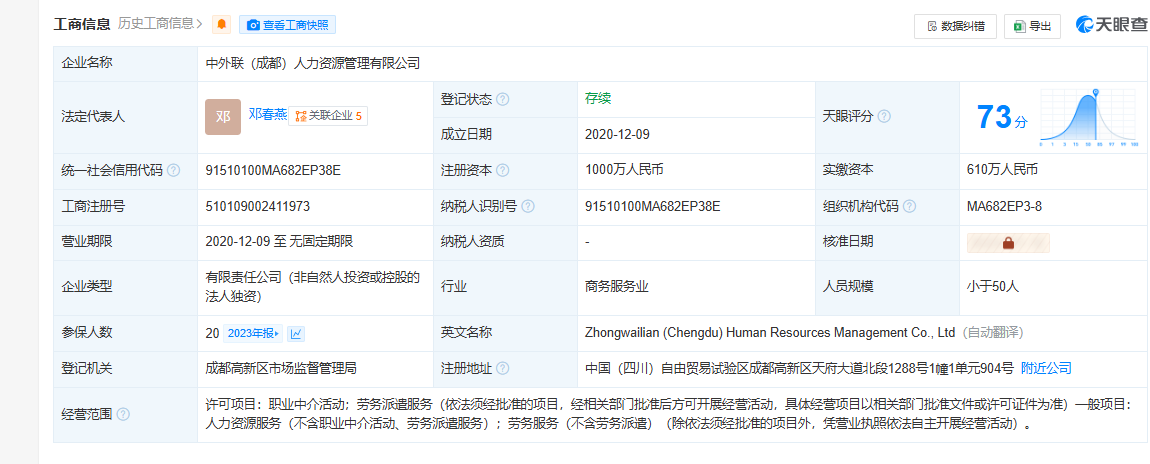1150x464 pixels.
Task: Click help icon beside 登记状态
Action: (x=502, y=99)
